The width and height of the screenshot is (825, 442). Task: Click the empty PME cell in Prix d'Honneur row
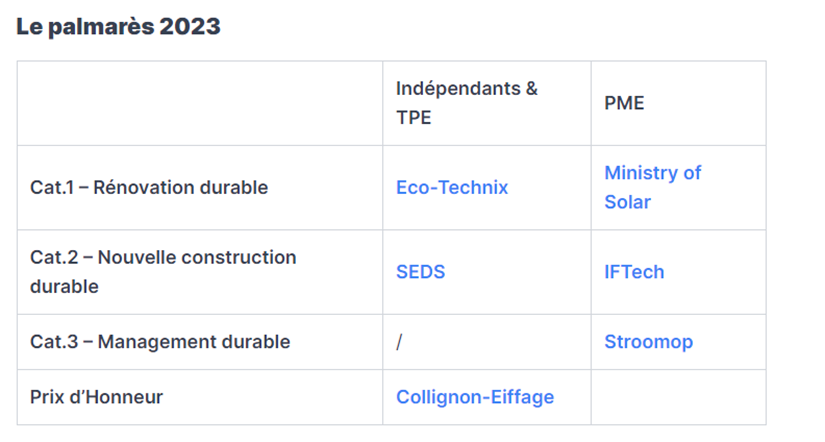pos(679,397)
